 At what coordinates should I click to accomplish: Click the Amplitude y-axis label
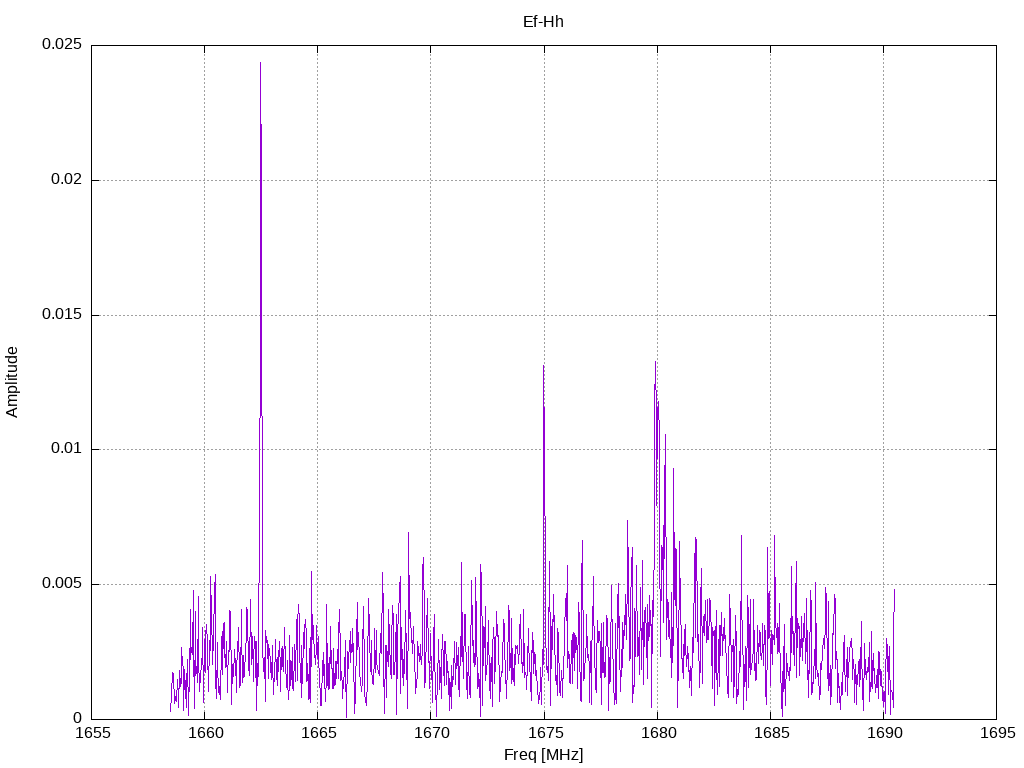point(12,382)
